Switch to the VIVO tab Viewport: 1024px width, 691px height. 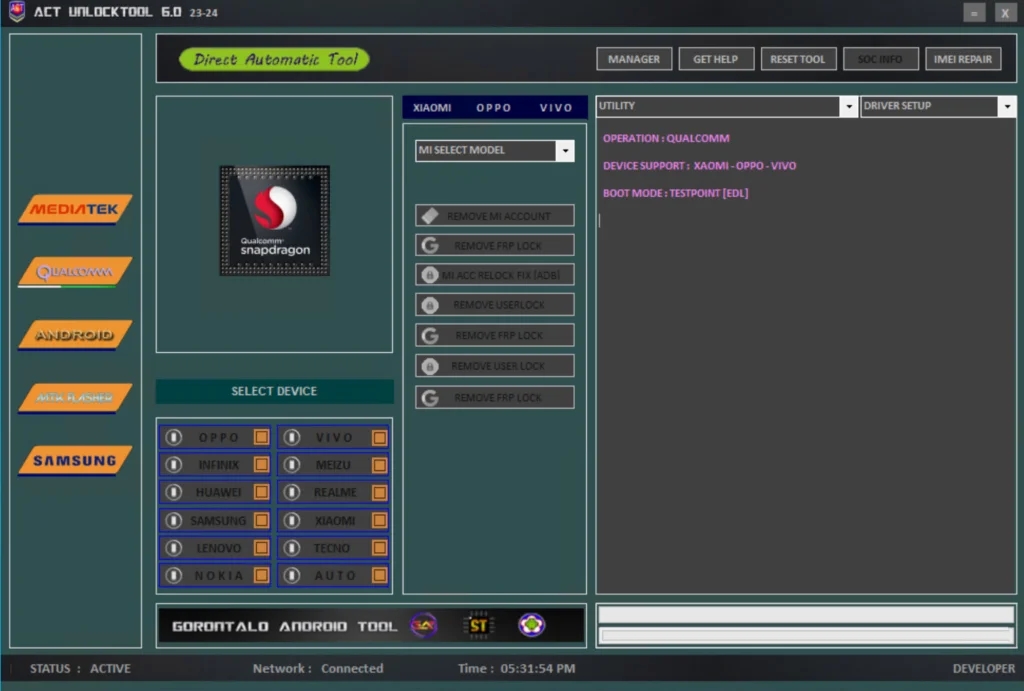(x=556, y=108)
